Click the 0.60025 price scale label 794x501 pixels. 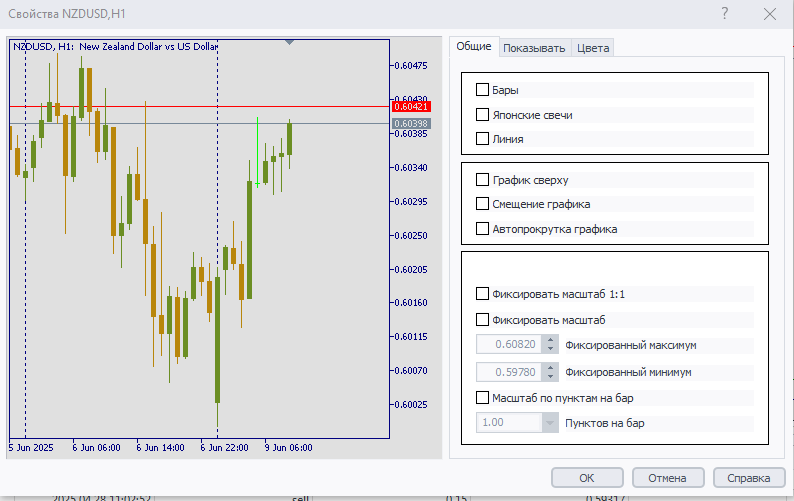[x=411, y=404]
